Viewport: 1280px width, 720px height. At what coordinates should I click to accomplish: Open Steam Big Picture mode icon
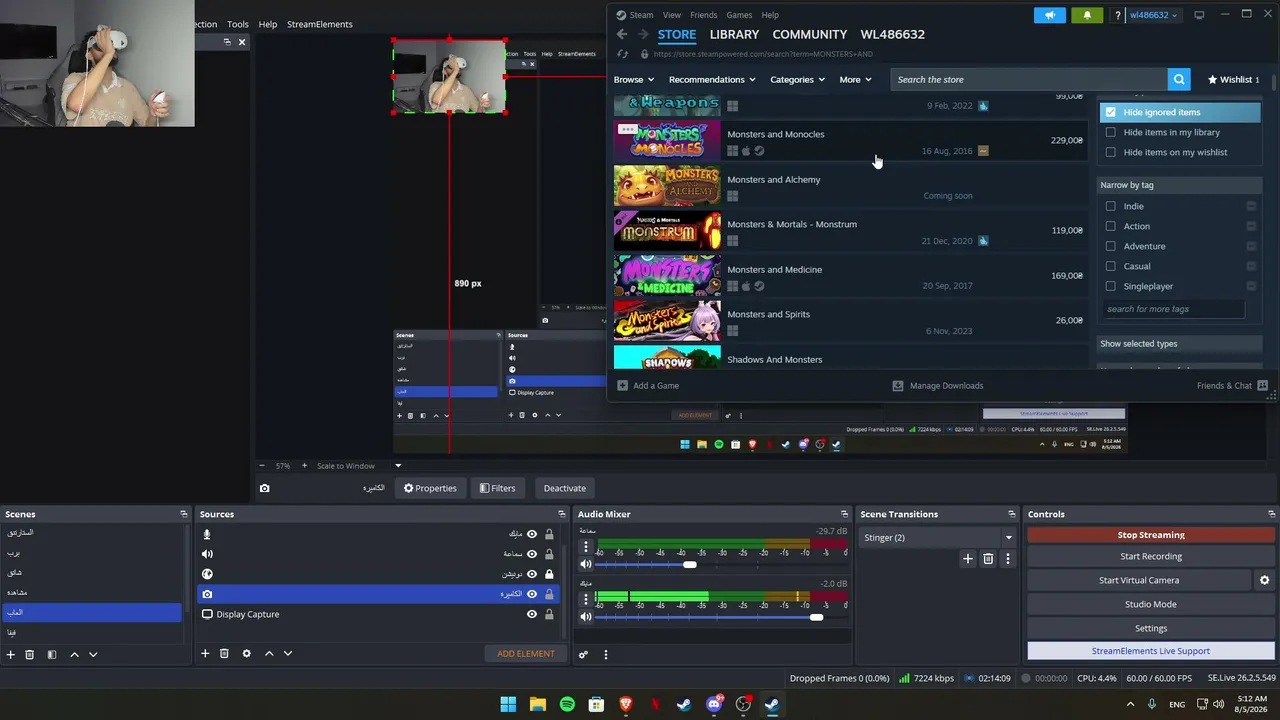click(x=1199, y=15)
